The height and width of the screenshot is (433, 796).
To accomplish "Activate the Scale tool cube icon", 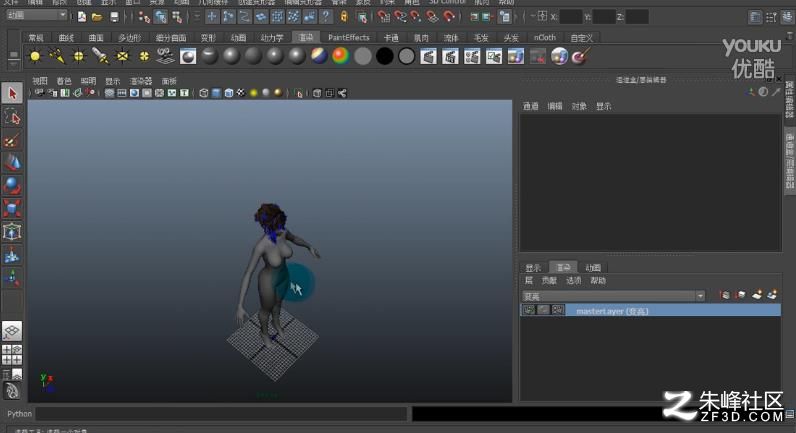I will (x=12, y=209).
